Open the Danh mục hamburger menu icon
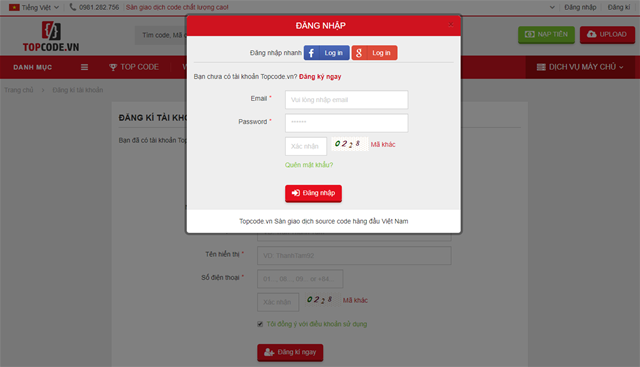The width and height of the screenshot is (640, 367). [84, 67]
